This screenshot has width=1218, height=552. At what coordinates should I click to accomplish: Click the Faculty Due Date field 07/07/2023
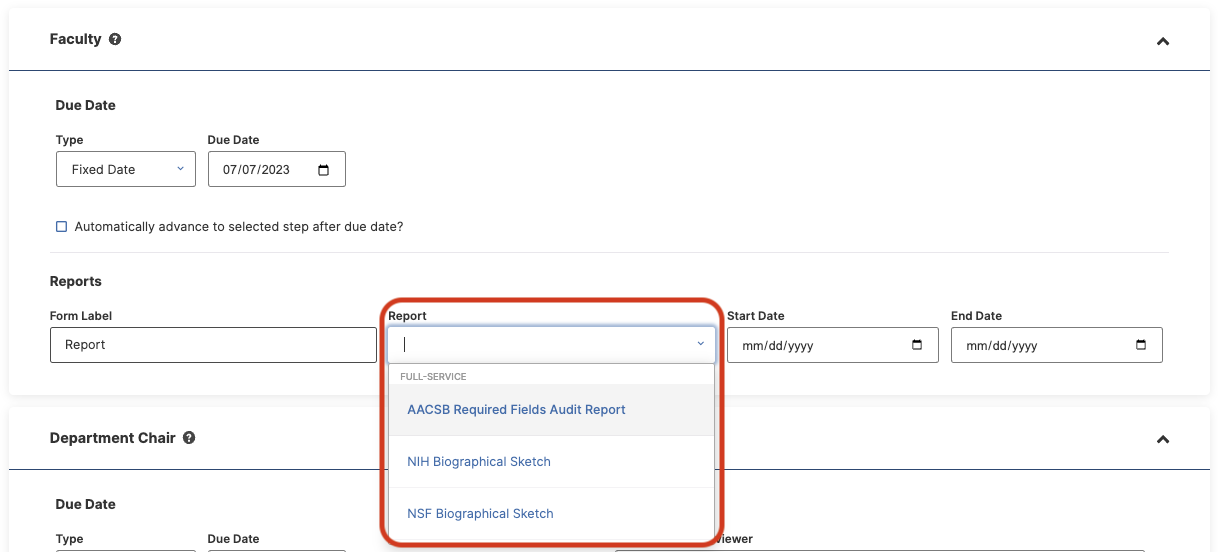[277, 169]
